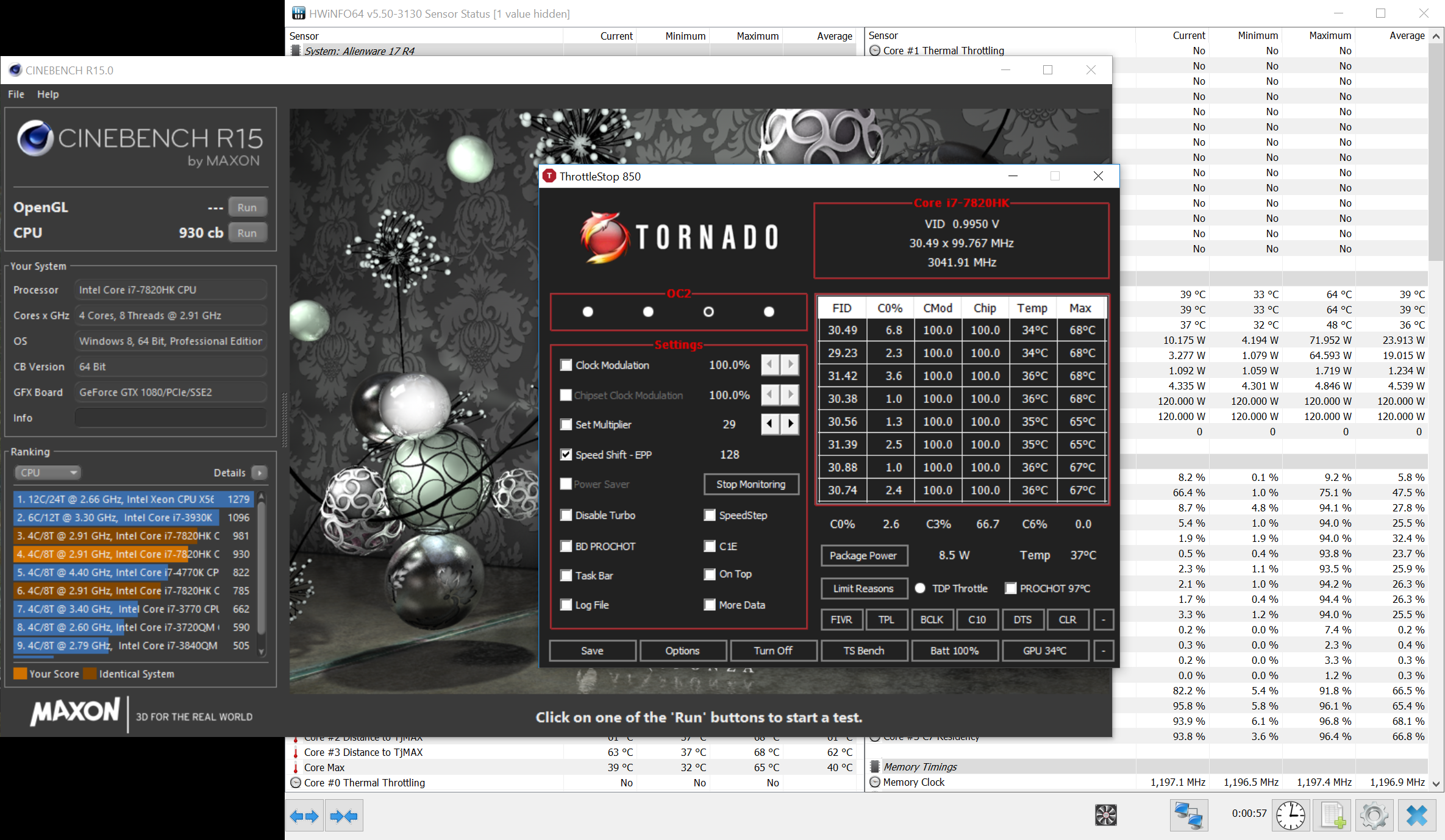Viewport: 1445px width, 840px height.
Task: Run the Cinebench CPU test
Action: pyautogui.click(x=247, y=233)
